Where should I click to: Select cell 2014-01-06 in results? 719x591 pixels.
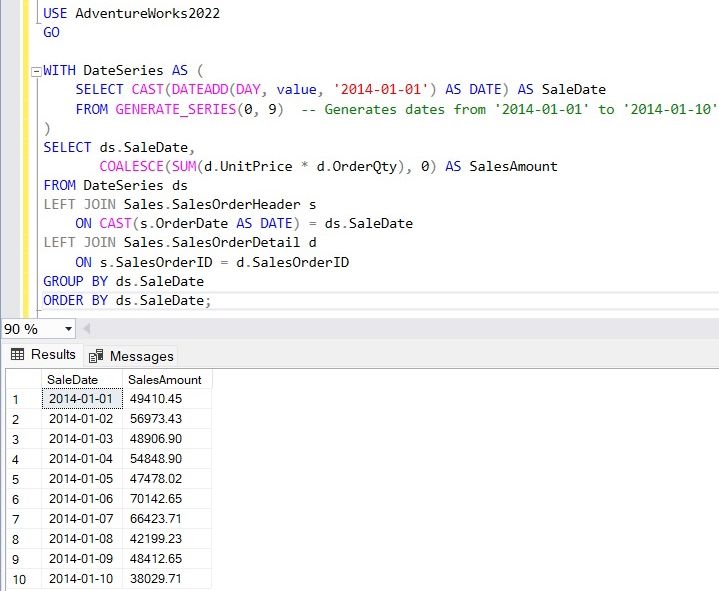82,498
